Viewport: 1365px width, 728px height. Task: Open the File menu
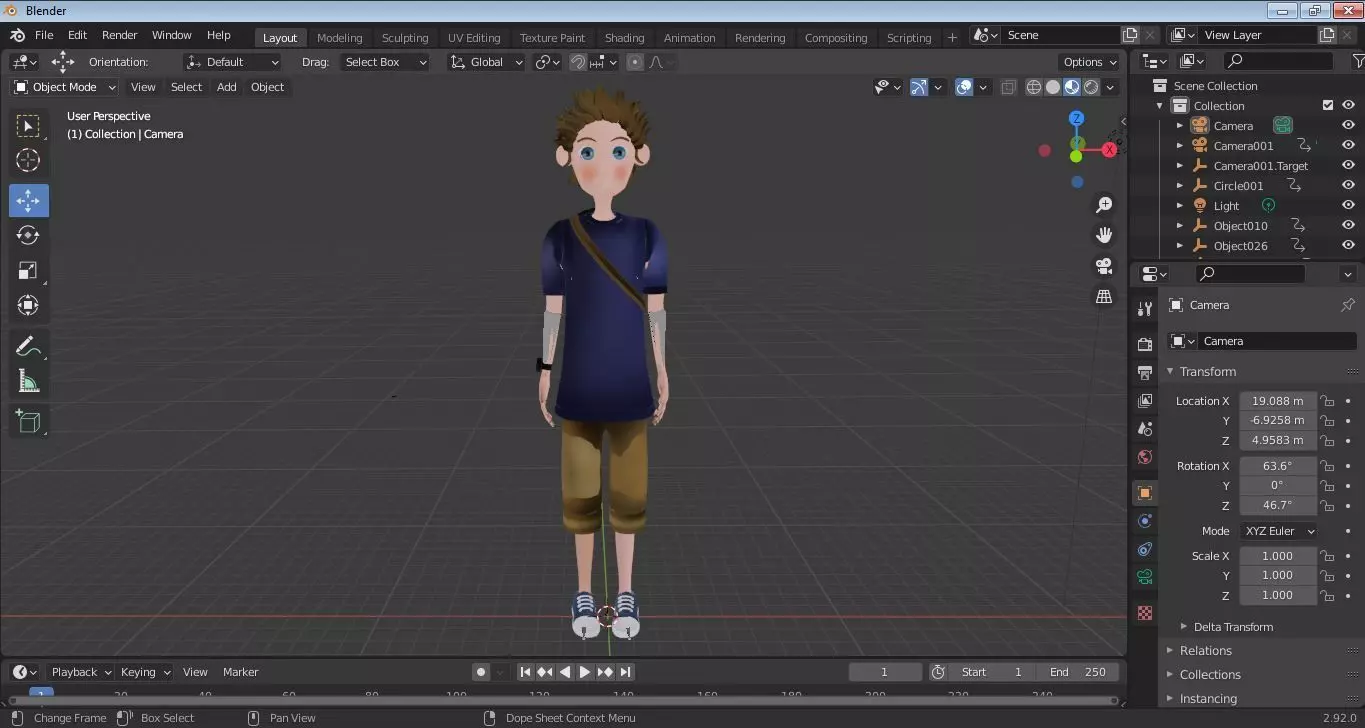44,35
